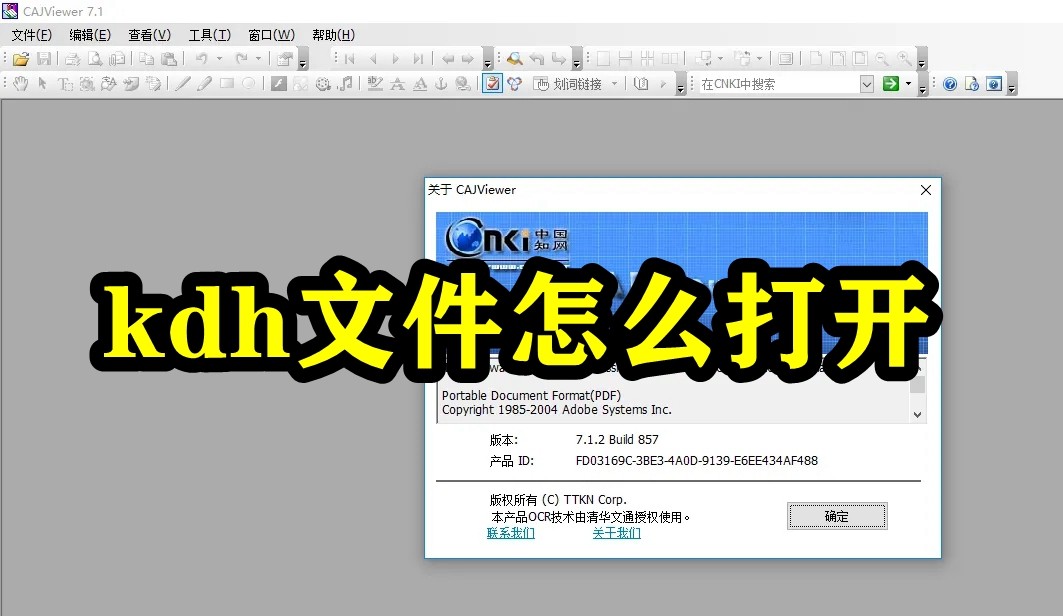Click the product ID value FD03169C text

coord(696,461)
